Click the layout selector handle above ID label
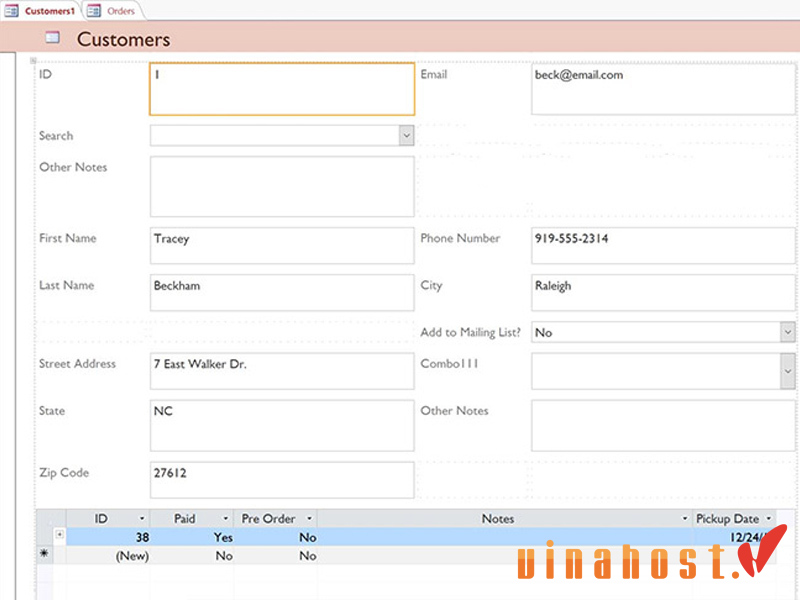 [x=33, y=60]
